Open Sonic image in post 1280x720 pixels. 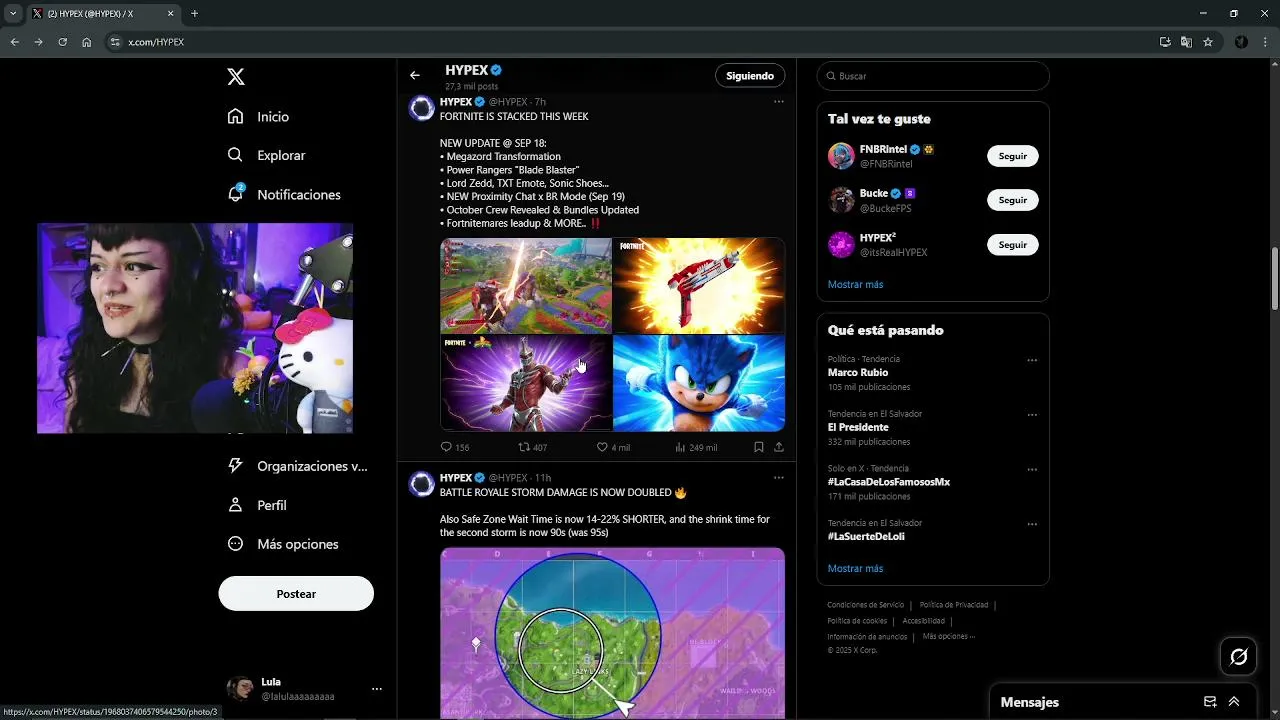pyautogui.click(x=699, y=383)
